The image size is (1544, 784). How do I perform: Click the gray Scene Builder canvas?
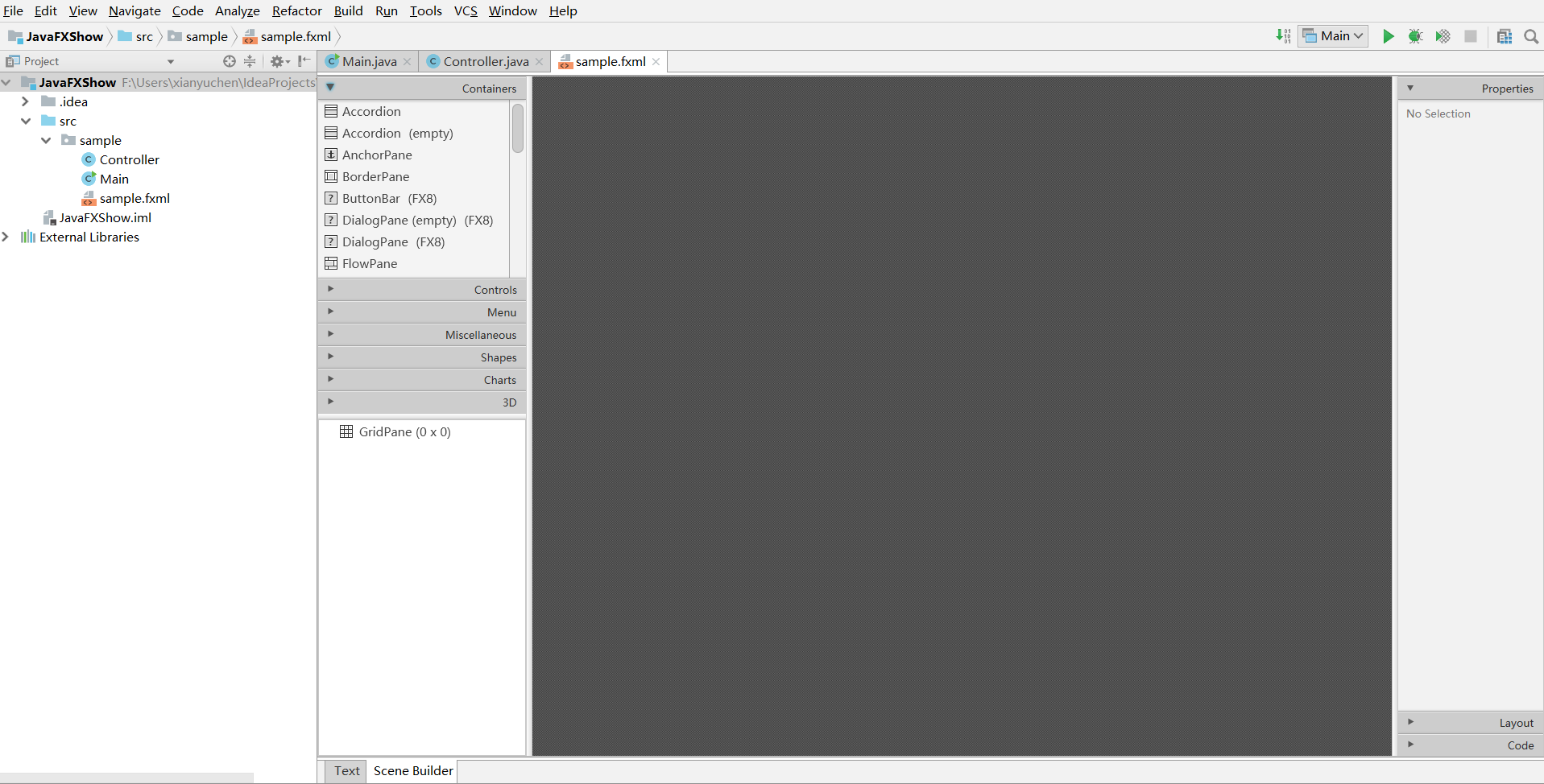click(x=962, y=416)
